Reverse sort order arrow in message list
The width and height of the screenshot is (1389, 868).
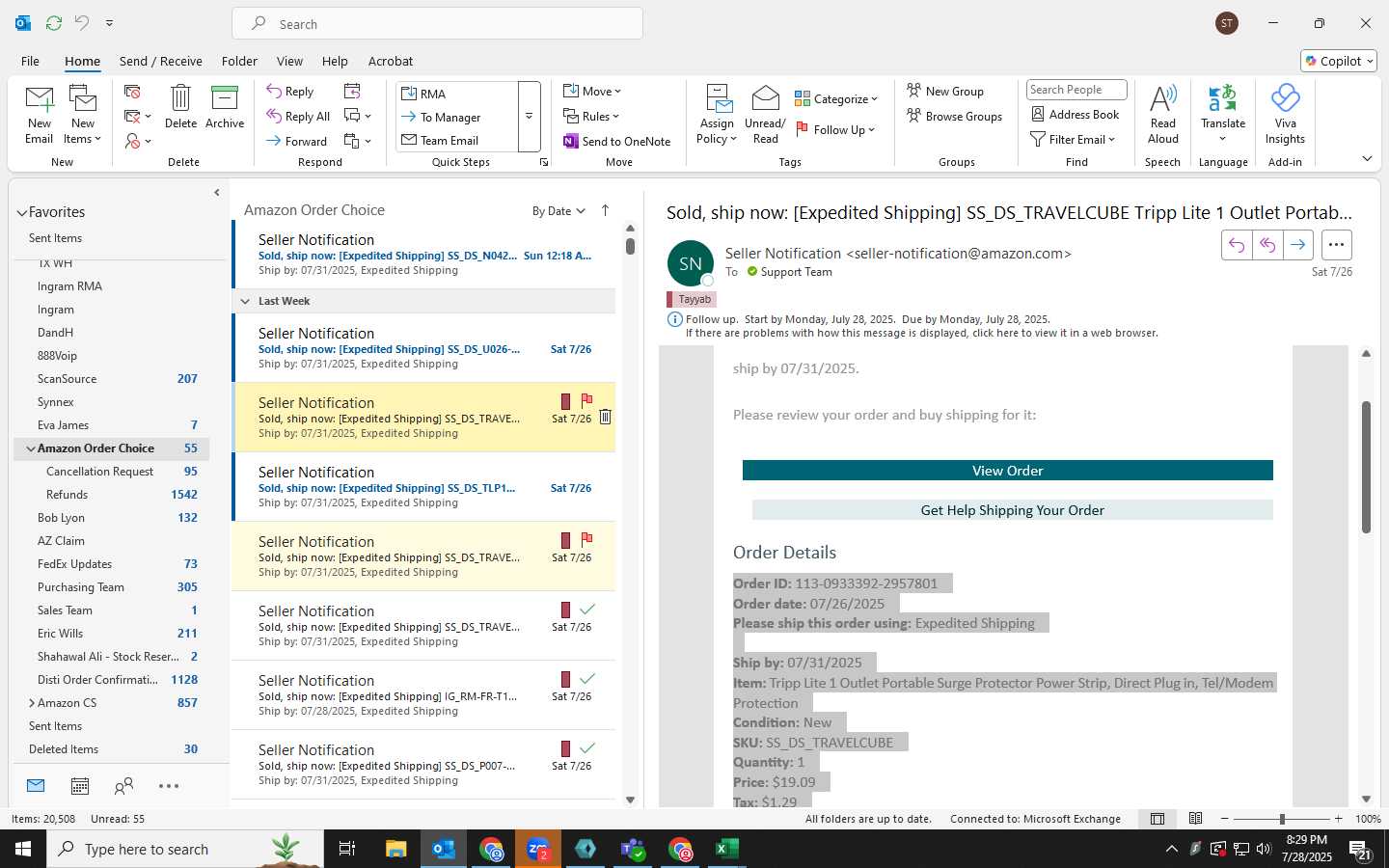605,210
